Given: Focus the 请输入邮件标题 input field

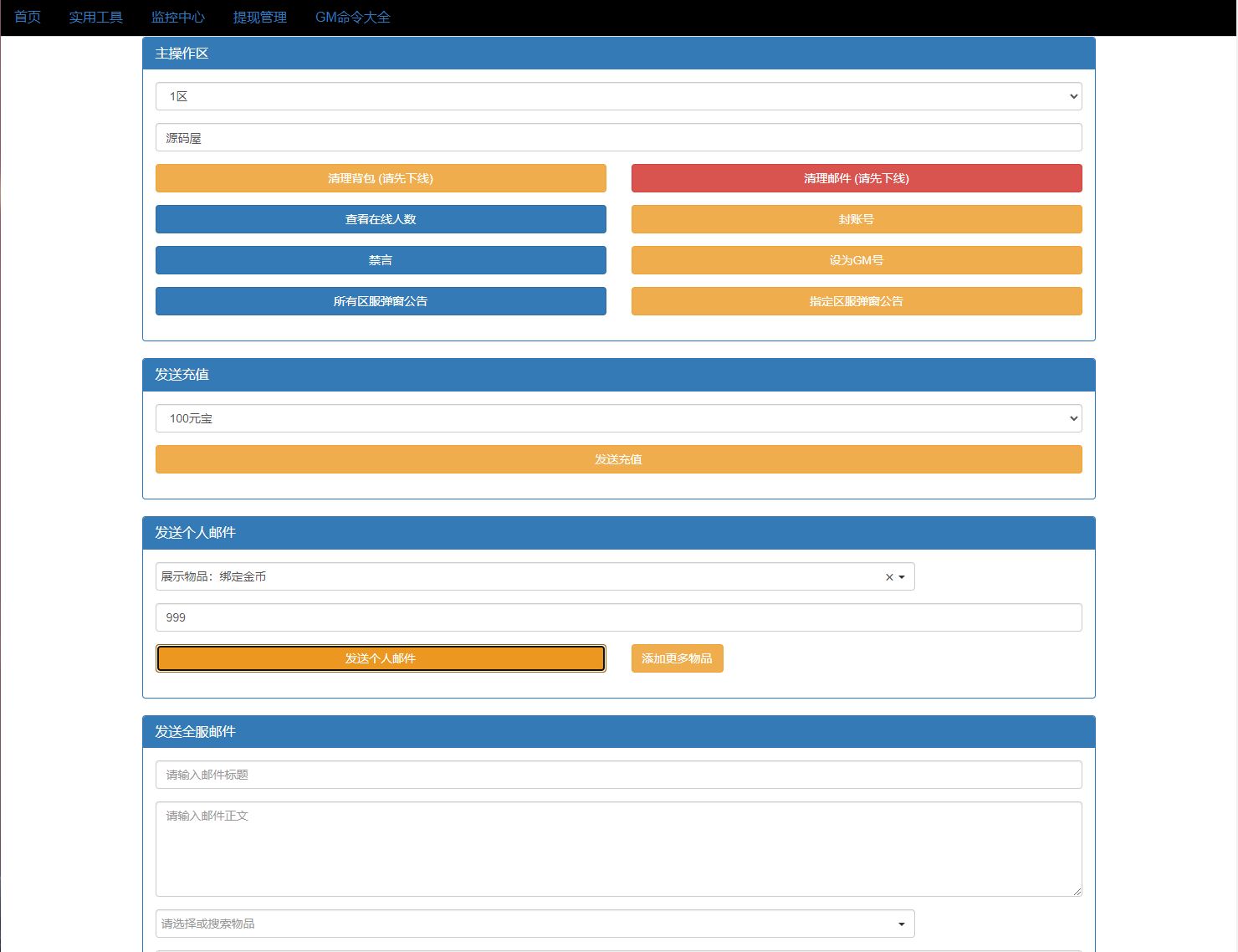Looking at the screenshot, I should point(618,775).
